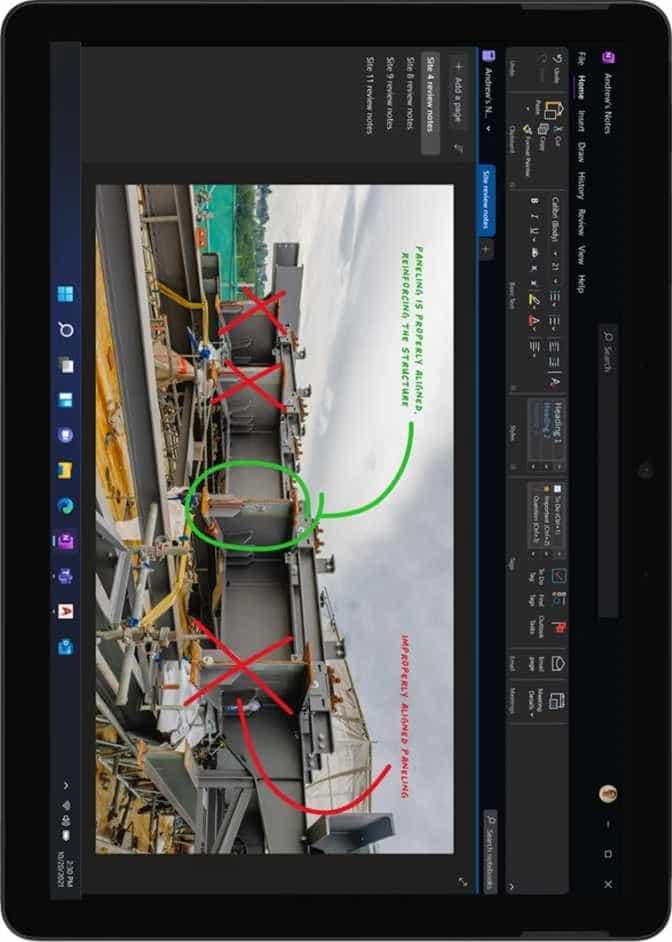Apply the yellow text highlight color
Viewport: 672px width, 942px height.
534,298
